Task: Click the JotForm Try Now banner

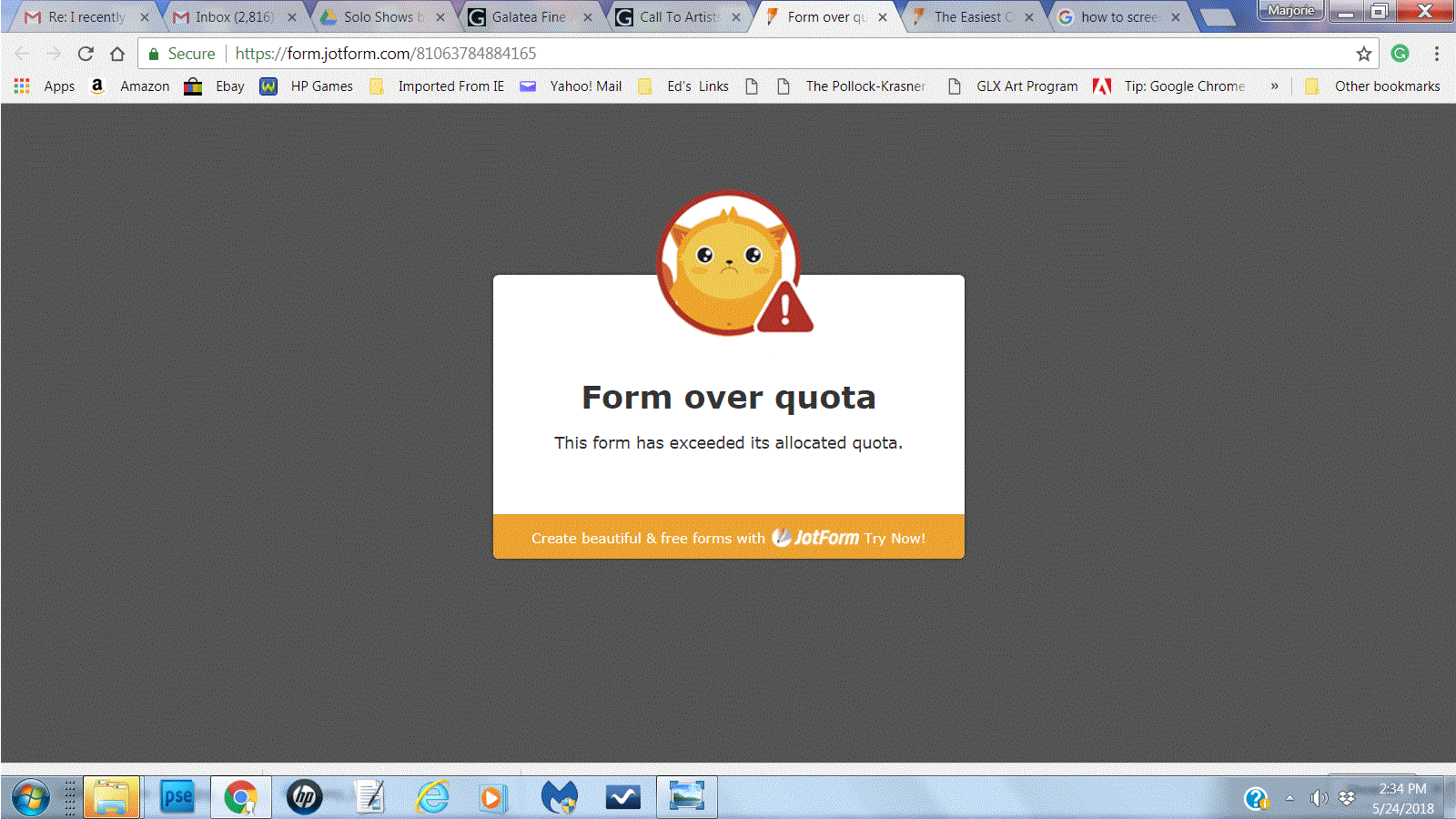Action: [728, 537]
